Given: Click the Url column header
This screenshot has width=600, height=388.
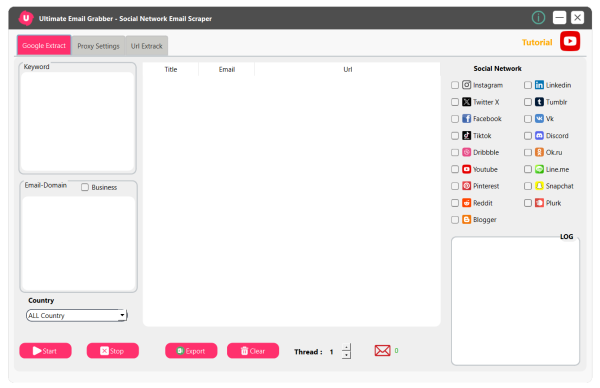Looking at the screenshot, I should (x=347, y=69).
